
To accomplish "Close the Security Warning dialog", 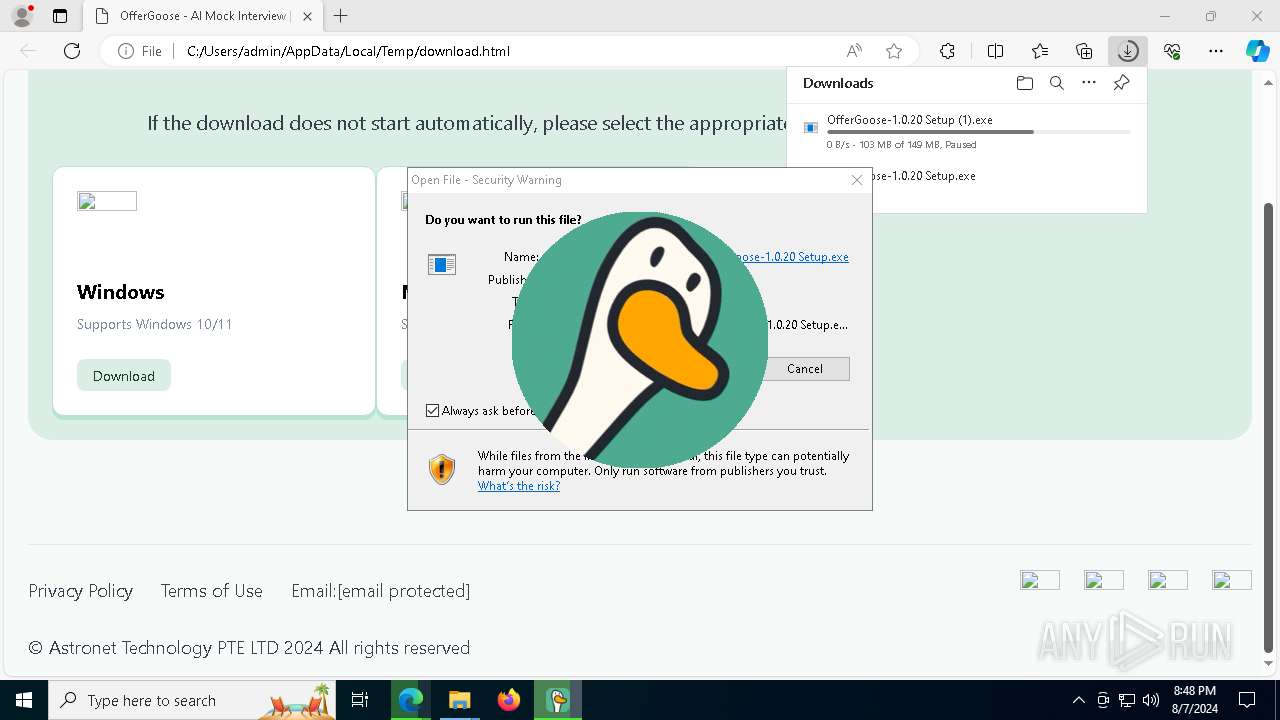I will [x=857, y=180].
